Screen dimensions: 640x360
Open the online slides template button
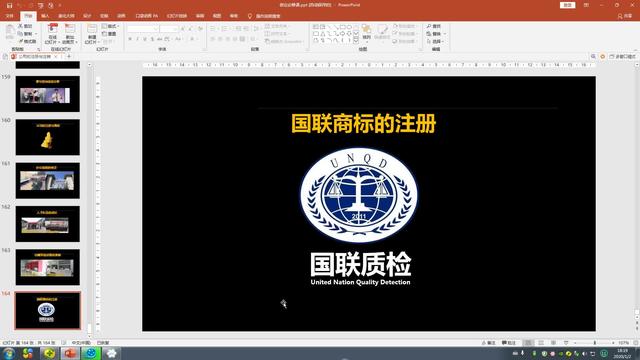(x=52, y=34)
